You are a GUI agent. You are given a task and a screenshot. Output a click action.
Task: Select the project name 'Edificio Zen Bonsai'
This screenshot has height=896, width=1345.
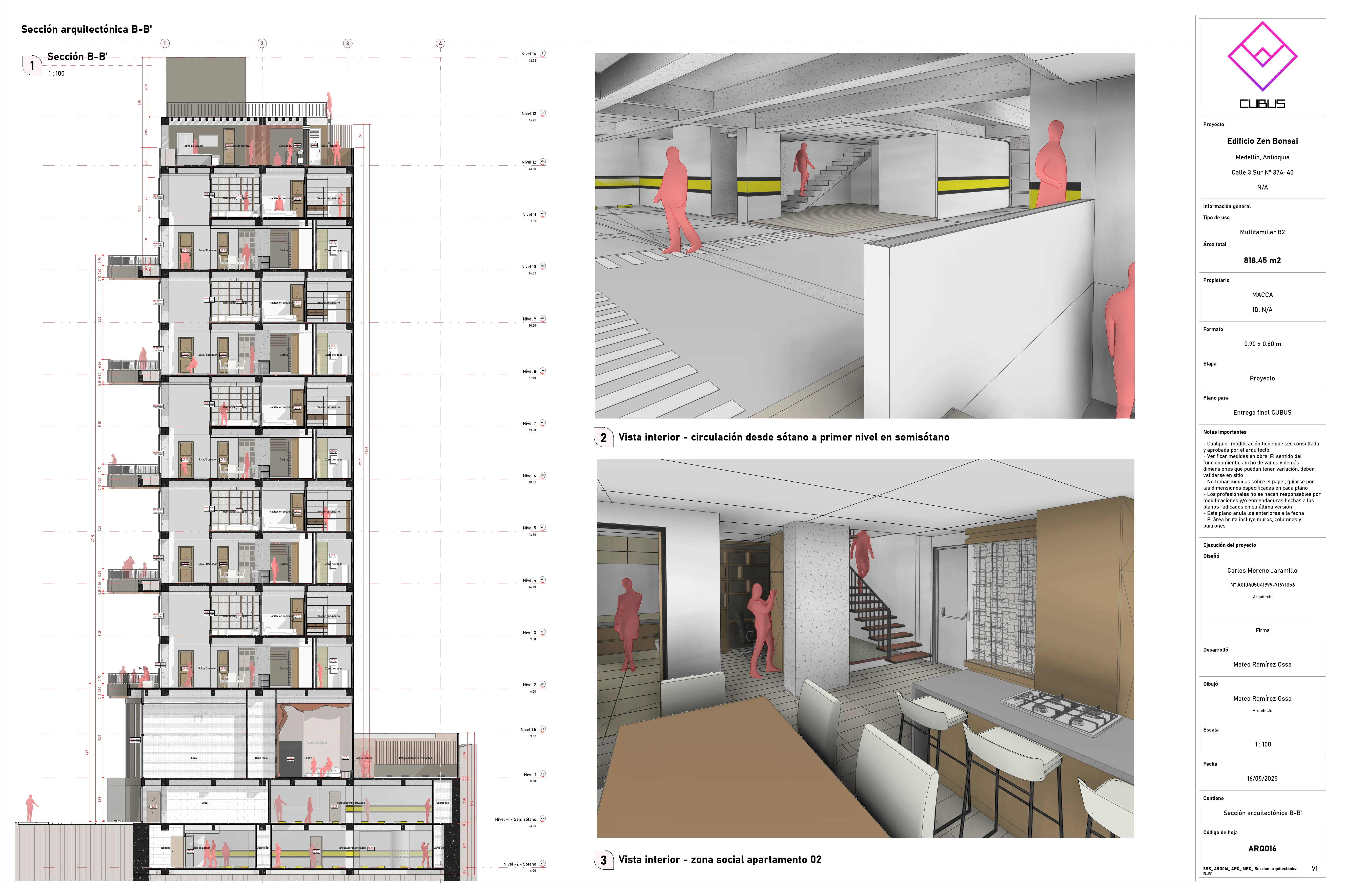pyautogui.click(x=1262, y=141)
